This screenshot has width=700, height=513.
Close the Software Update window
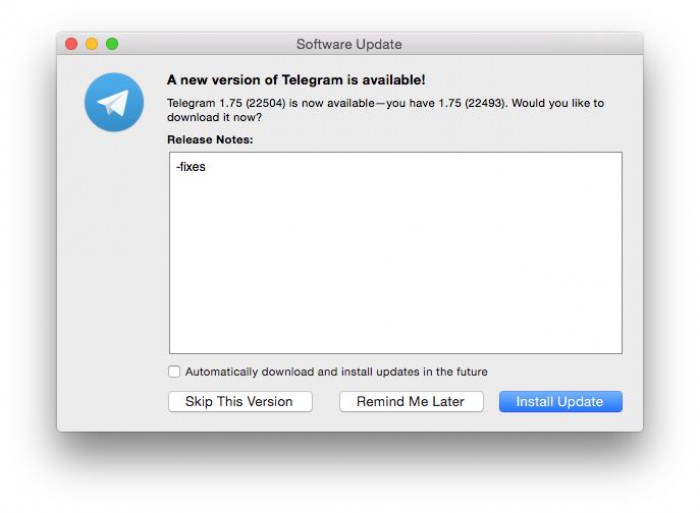(71, 44)
